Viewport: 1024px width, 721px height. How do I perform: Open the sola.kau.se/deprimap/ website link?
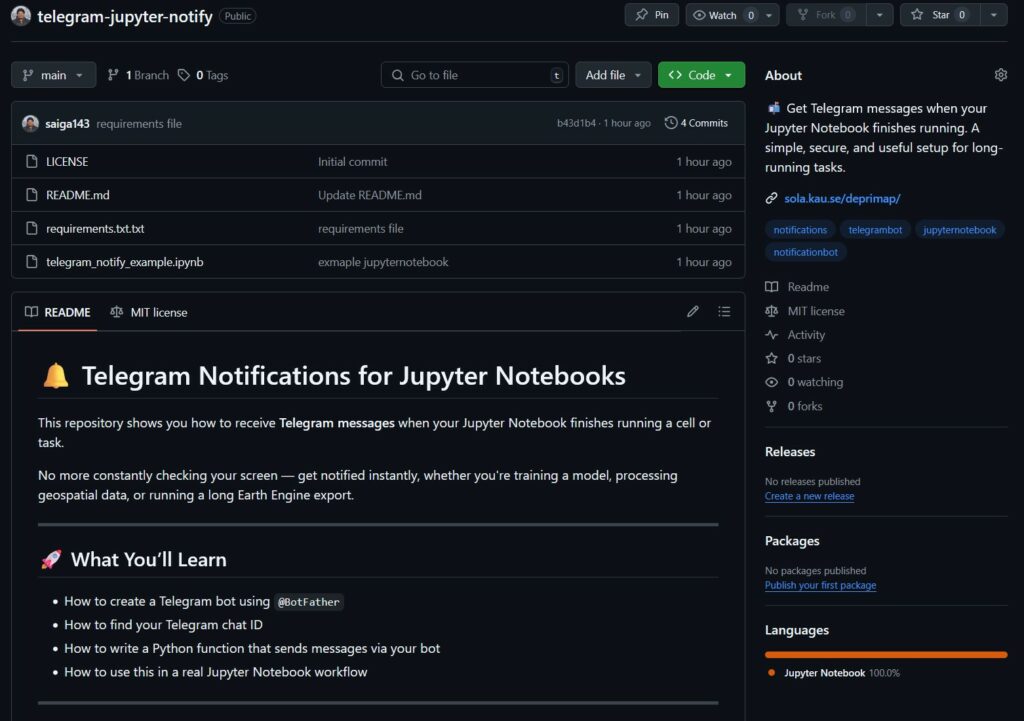point(842,198)
